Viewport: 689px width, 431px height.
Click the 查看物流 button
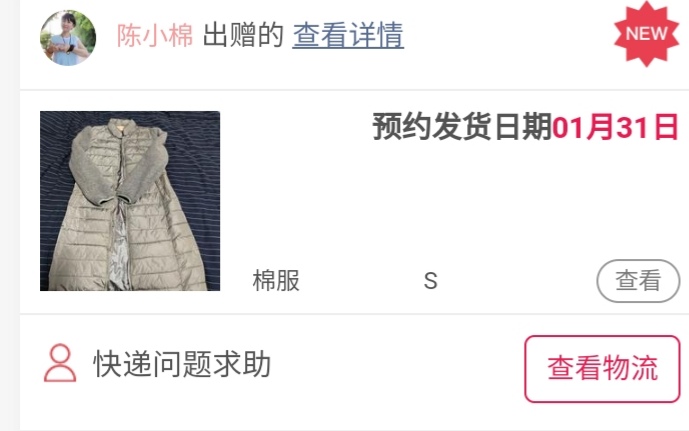click(x=602, y=369)
